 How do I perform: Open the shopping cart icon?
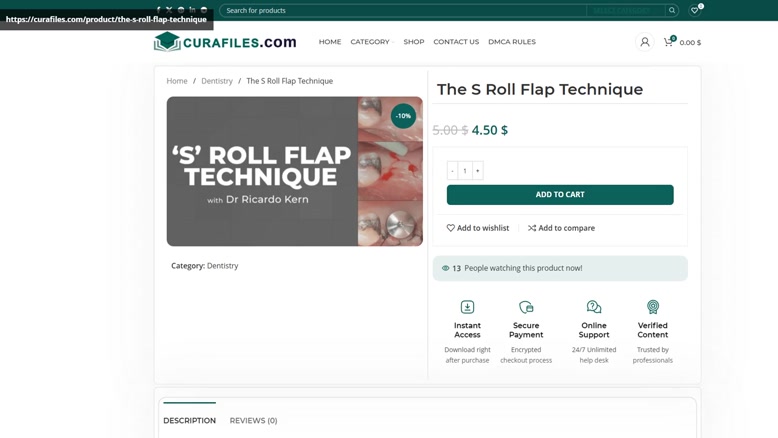668,42
